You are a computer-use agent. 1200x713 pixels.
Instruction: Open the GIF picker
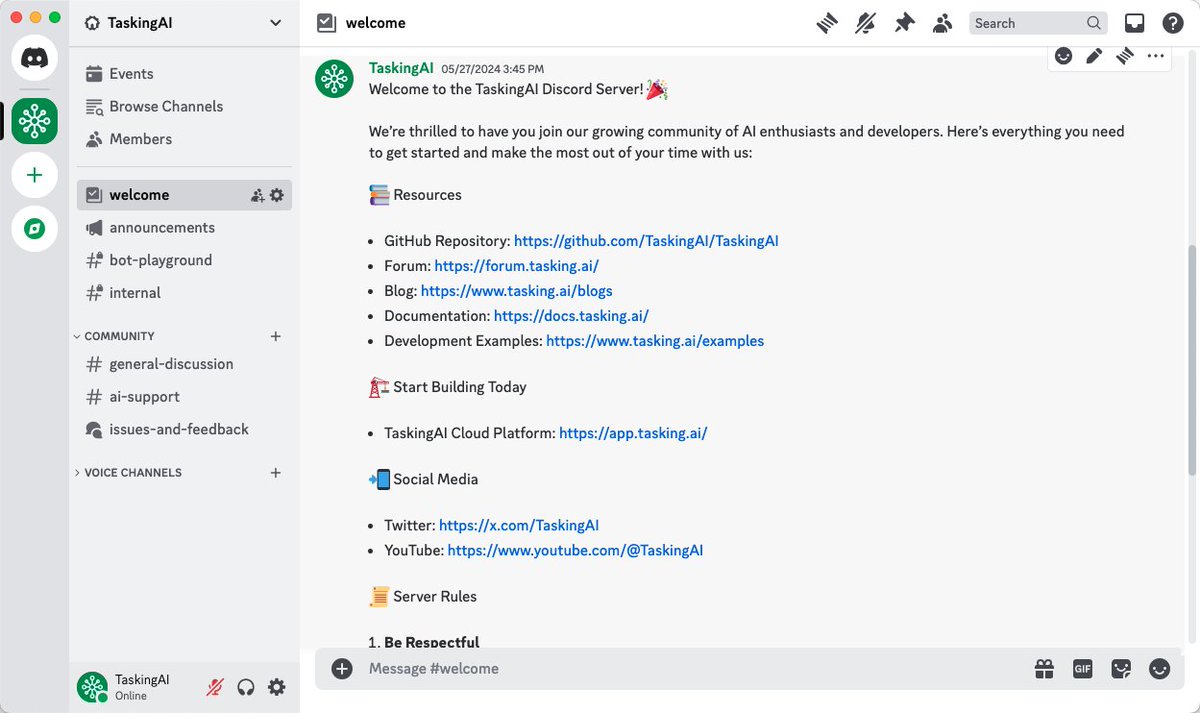pos(1082,669)
